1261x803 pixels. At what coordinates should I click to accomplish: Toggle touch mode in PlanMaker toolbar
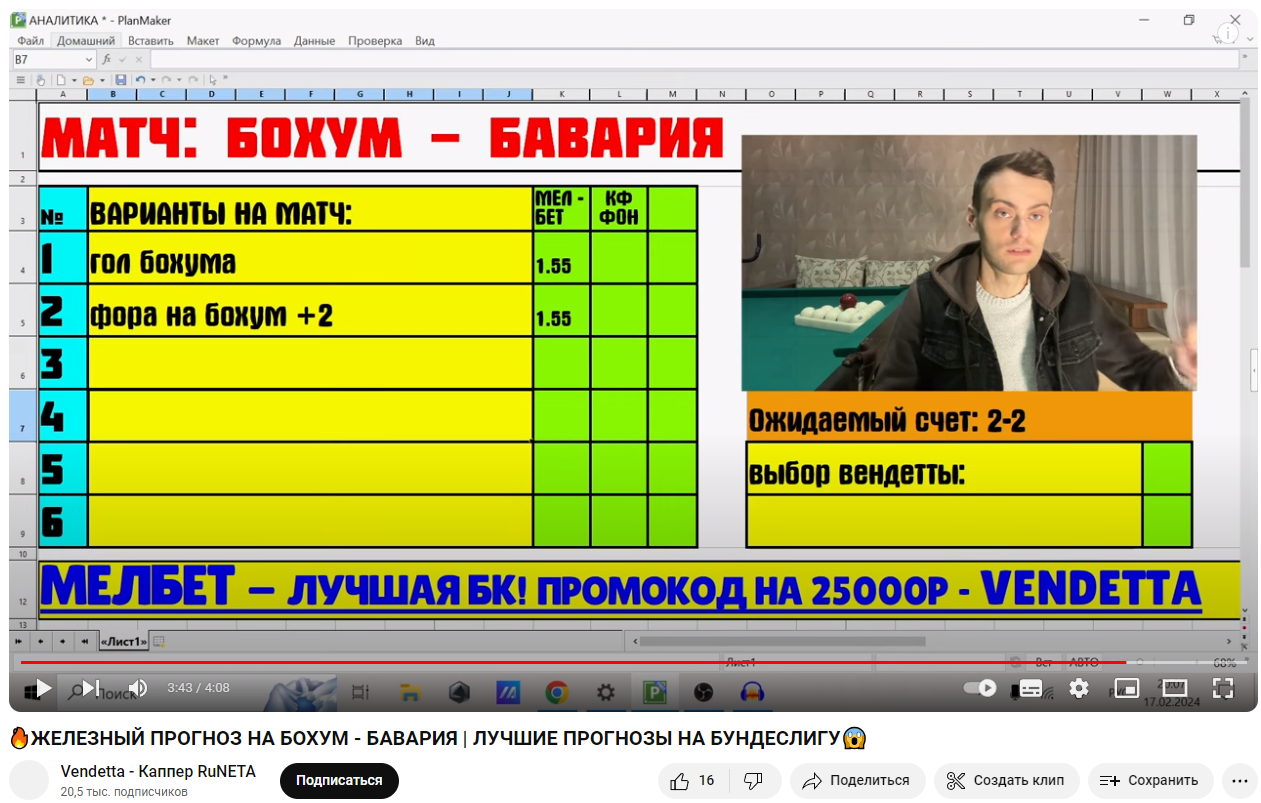[x=41, y=80]
